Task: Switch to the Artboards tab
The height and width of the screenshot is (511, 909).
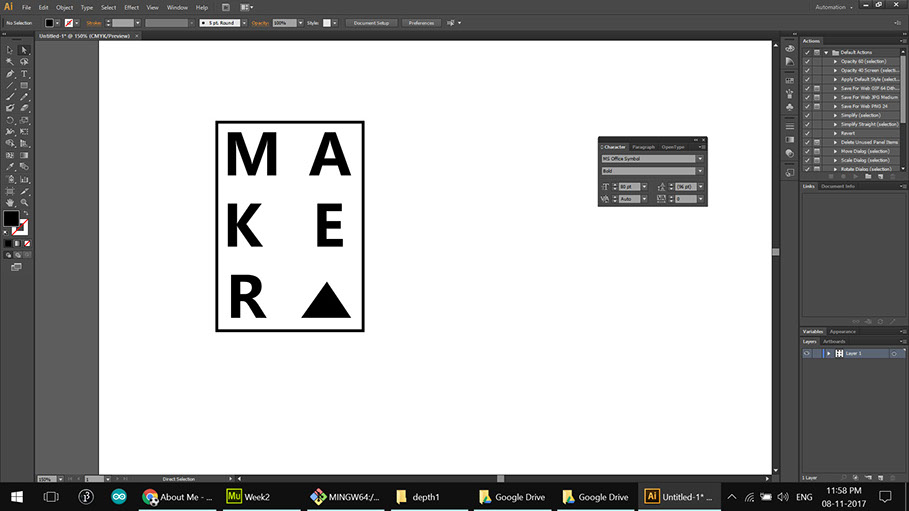Action: click(834, 342)
